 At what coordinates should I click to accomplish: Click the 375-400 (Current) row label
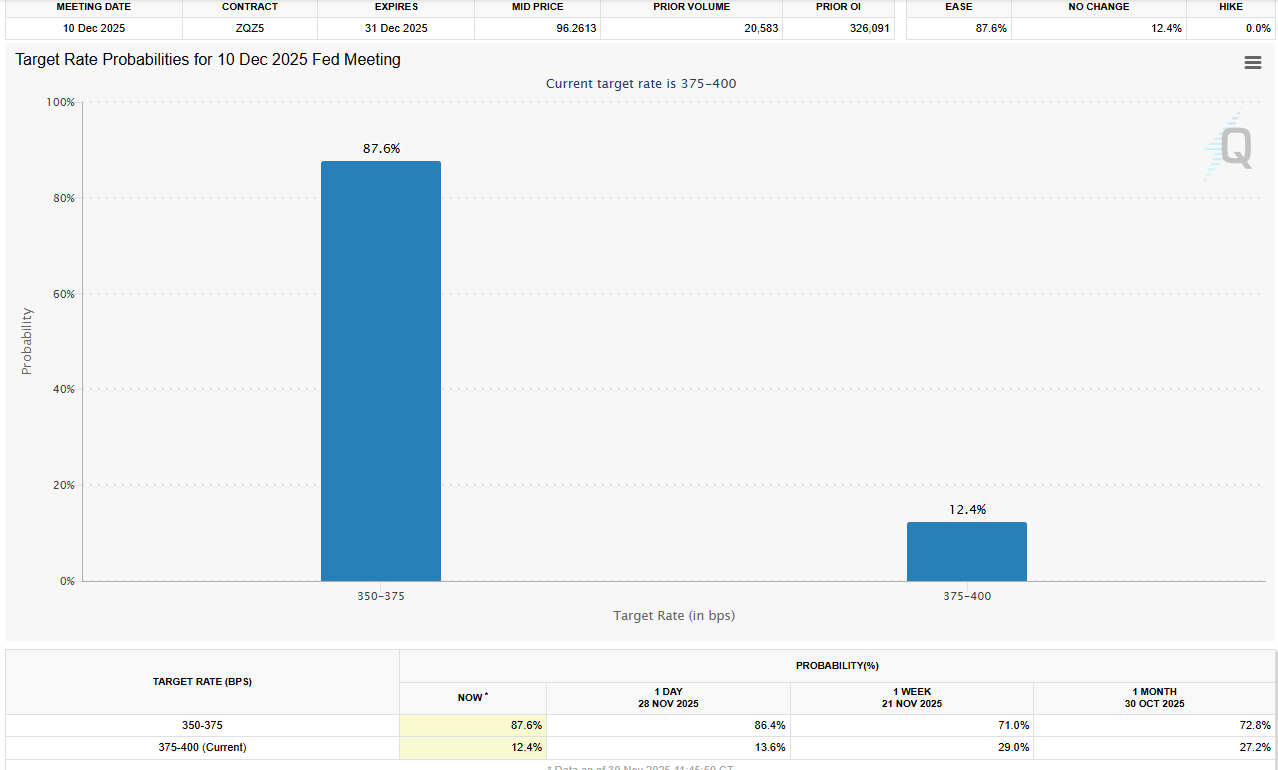pos(202,747)
